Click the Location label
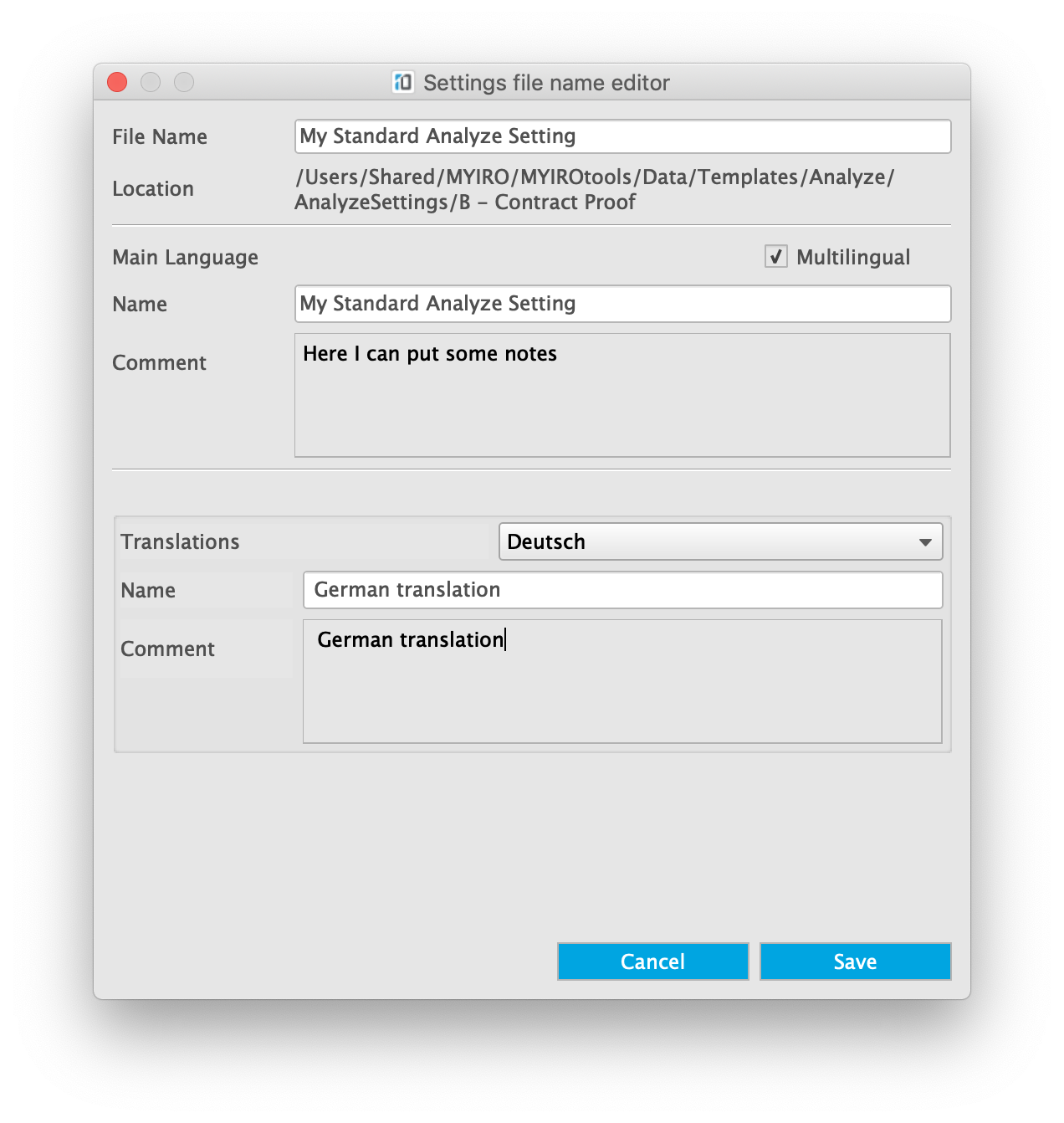This screenshot has height=1123, width=1064. click(153, 189)
